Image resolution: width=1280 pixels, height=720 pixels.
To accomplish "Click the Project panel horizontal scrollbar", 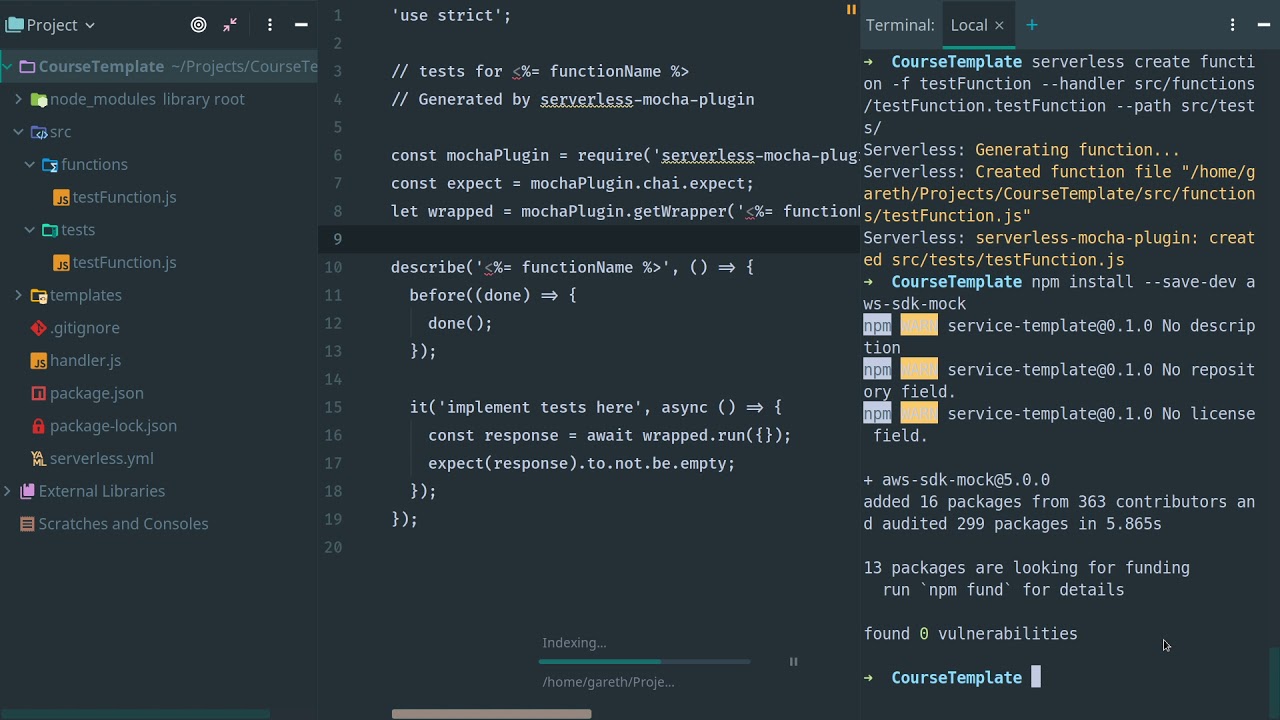I will coord(135,714).
